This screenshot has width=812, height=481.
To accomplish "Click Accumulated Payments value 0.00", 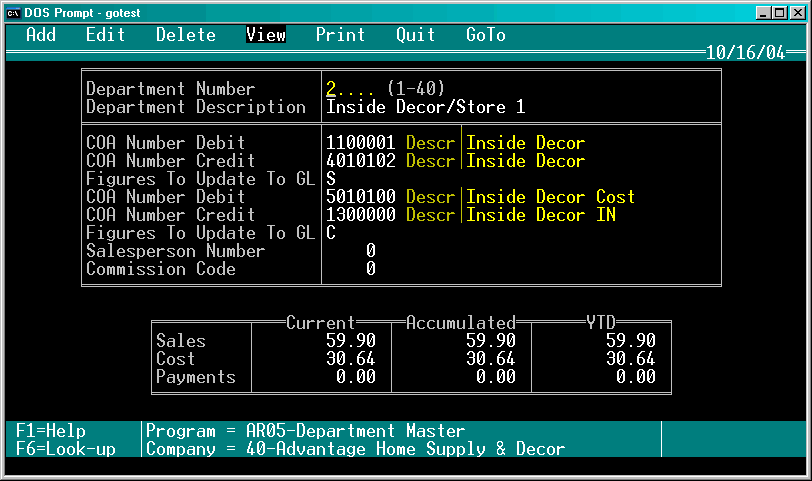I will tap(496, 376).
